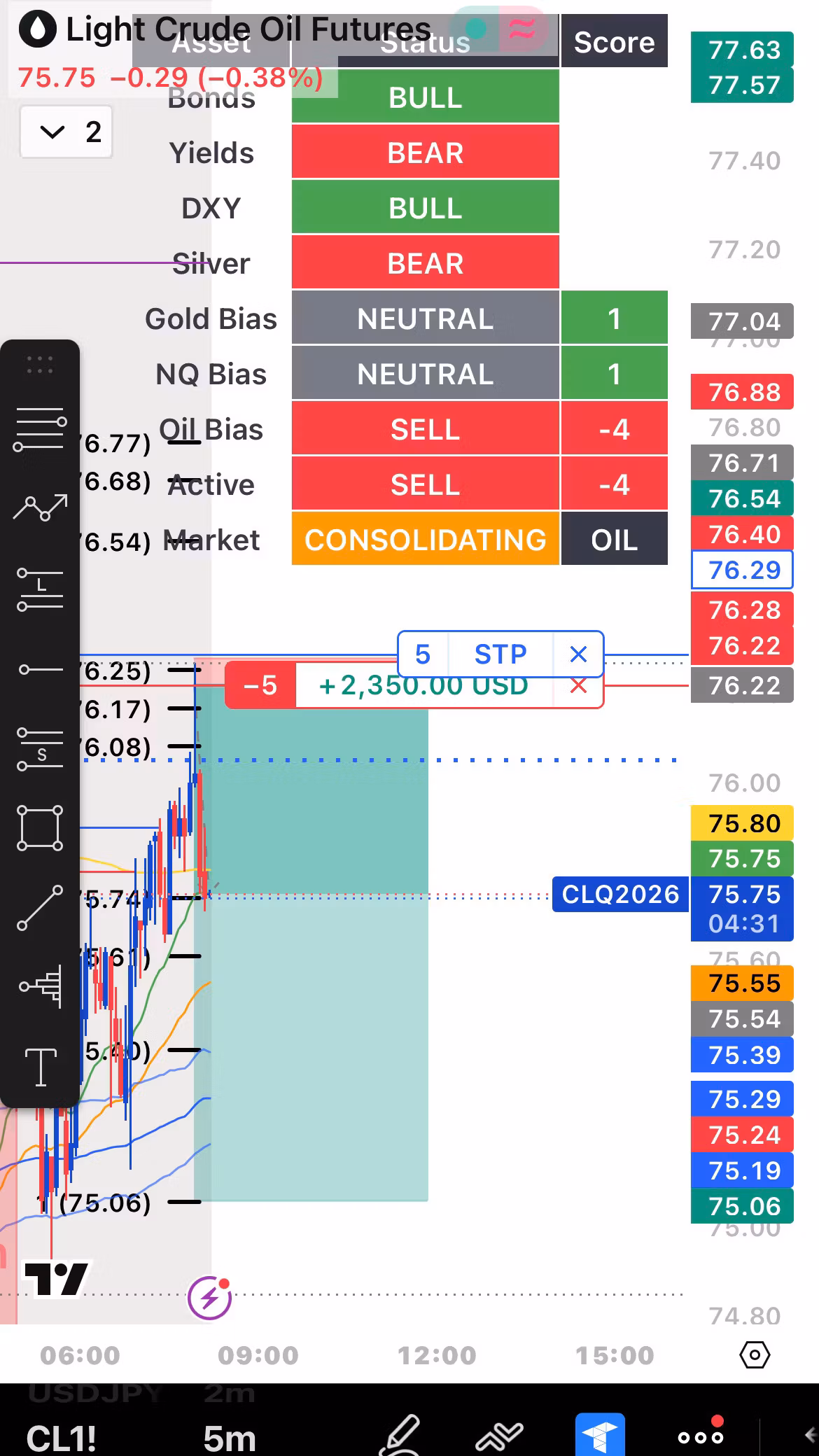
Task: Open the rectangle shape tool
Action: tap(40, 828)
